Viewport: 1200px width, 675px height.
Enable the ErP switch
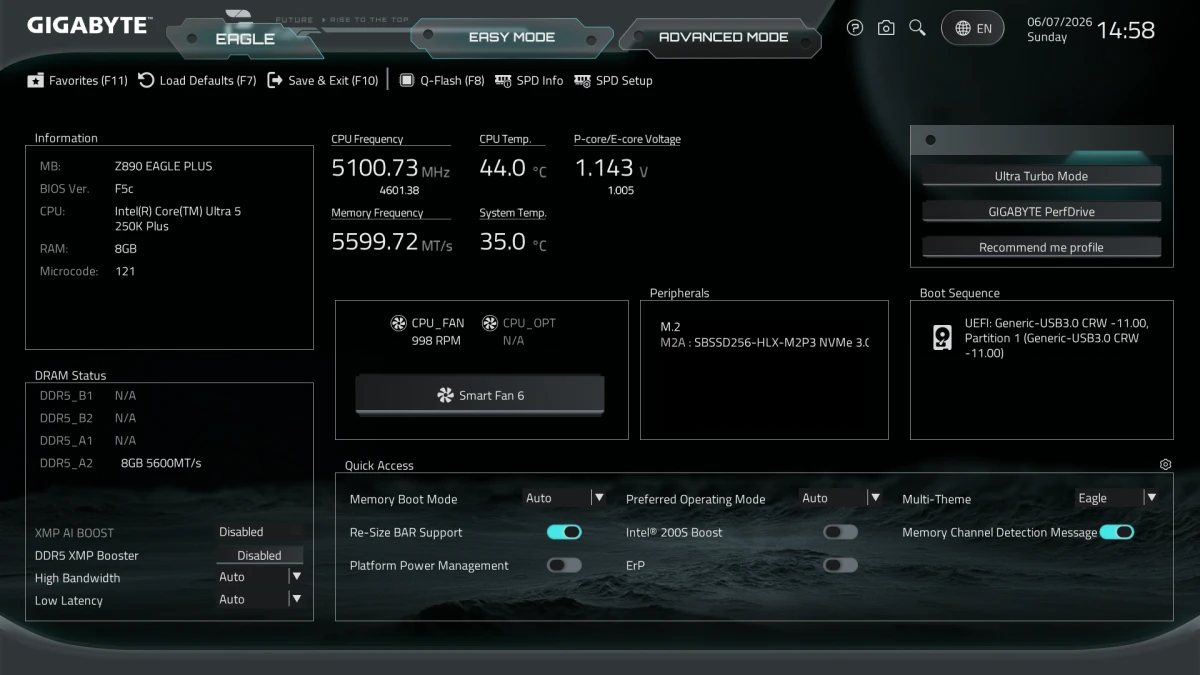(840, 565)
